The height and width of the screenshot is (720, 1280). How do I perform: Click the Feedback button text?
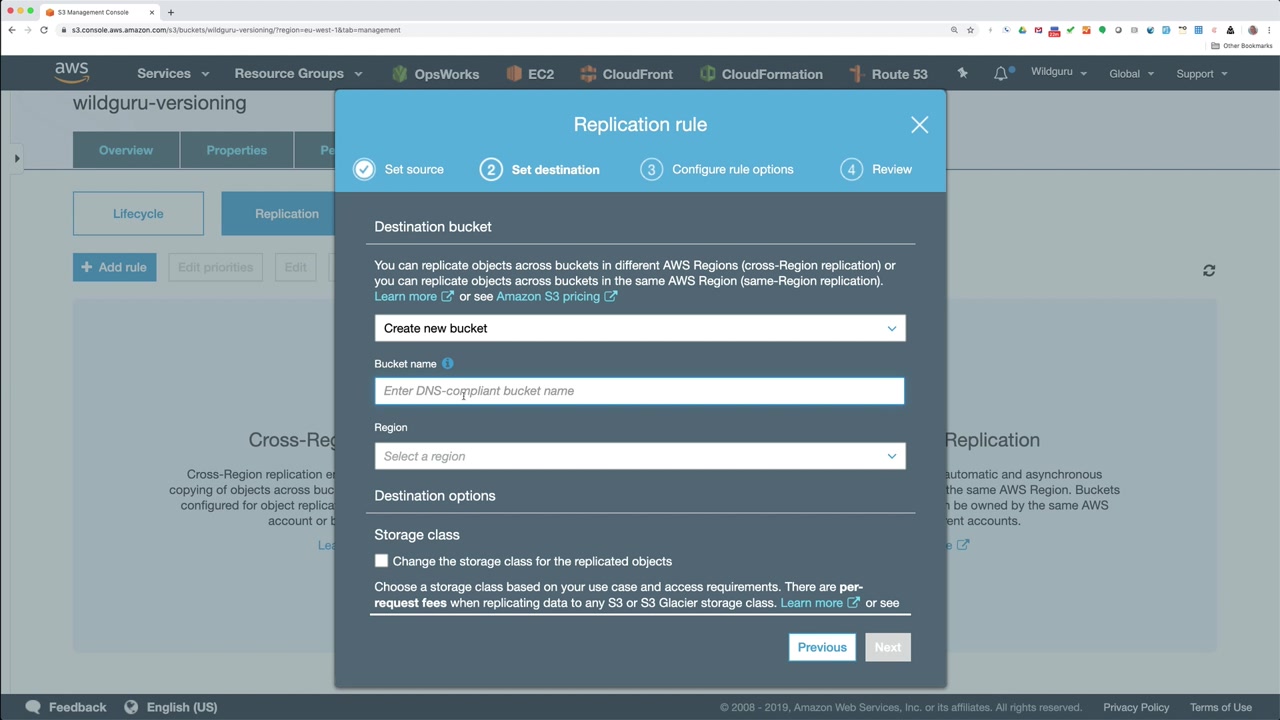coord(77,707)
